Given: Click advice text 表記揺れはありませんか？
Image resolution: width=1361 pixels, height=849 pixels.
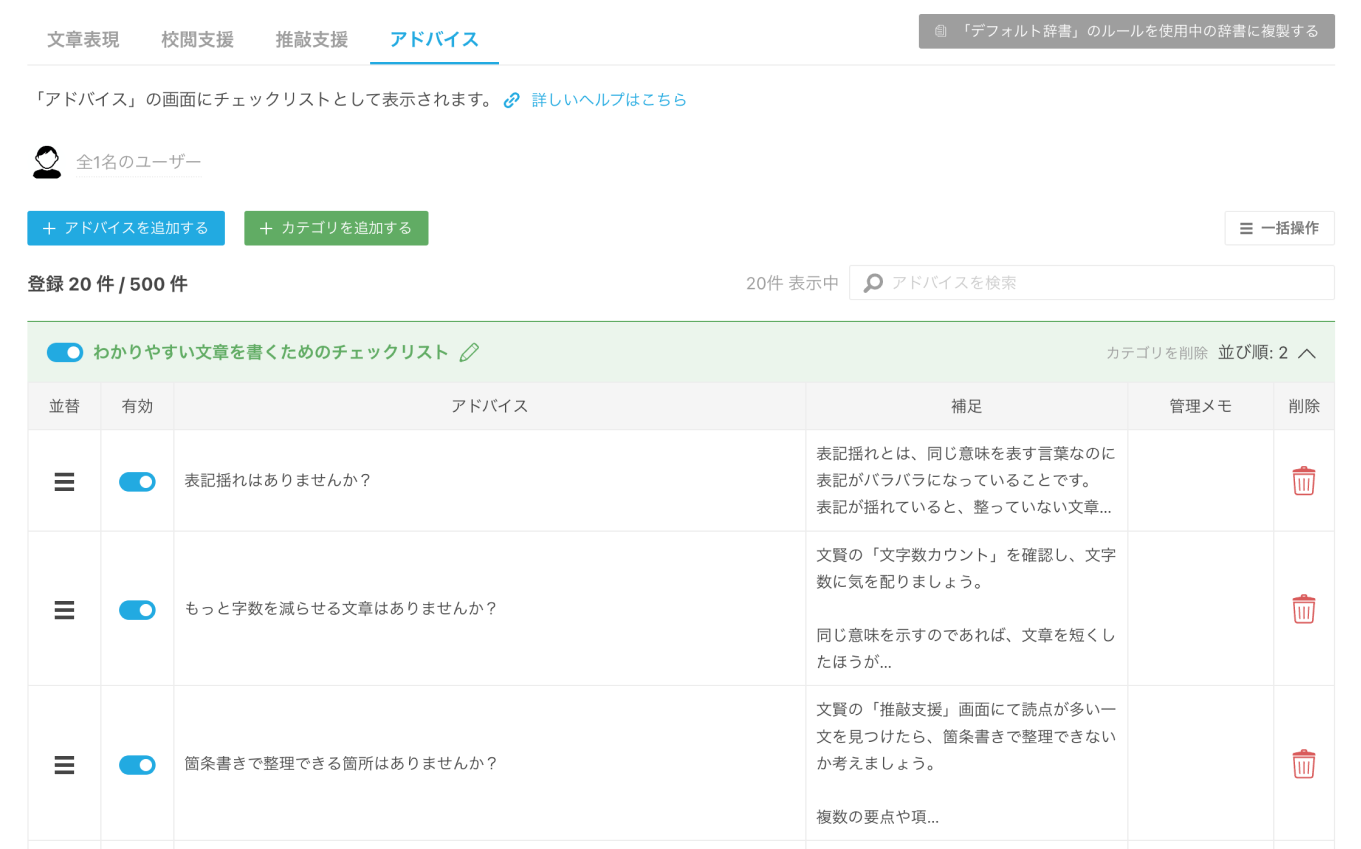Looking at the screenshot, I should pos(278,481).
